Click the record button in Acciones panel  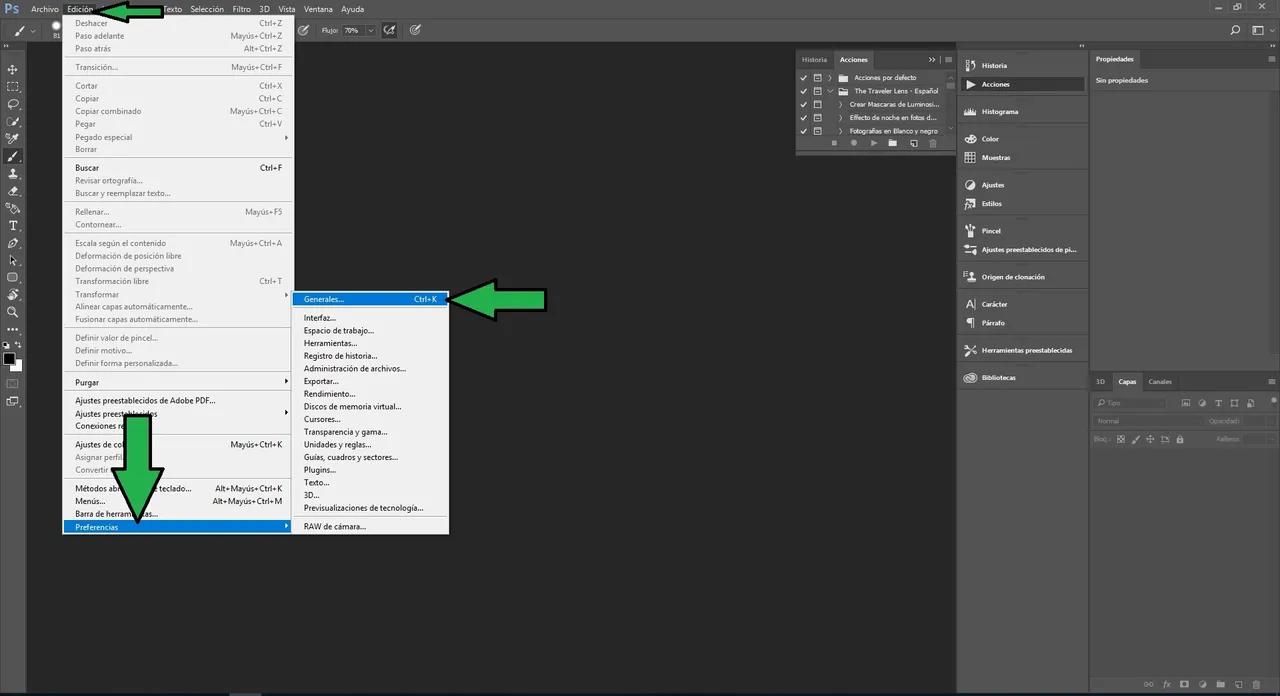pos(854,143)
